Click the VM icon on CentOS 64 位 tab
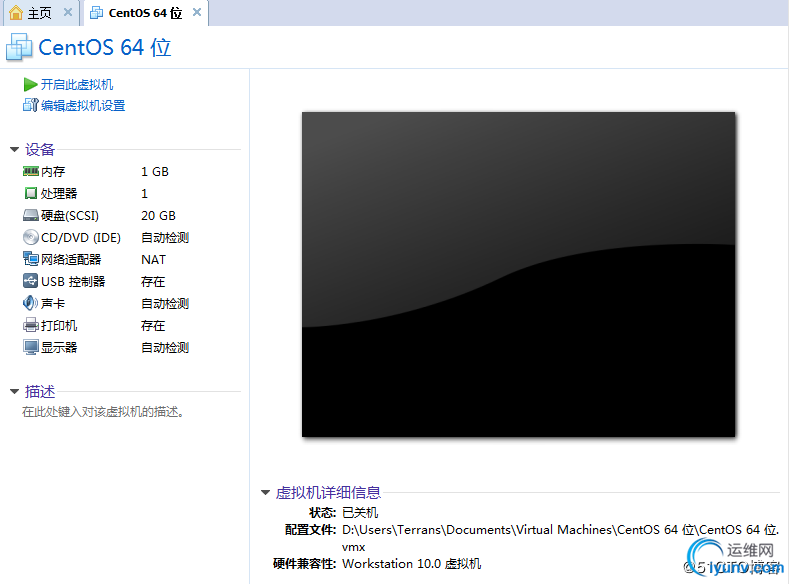This screenshot has width=790, height=584. pyautogui.click(x=96, y=13)
